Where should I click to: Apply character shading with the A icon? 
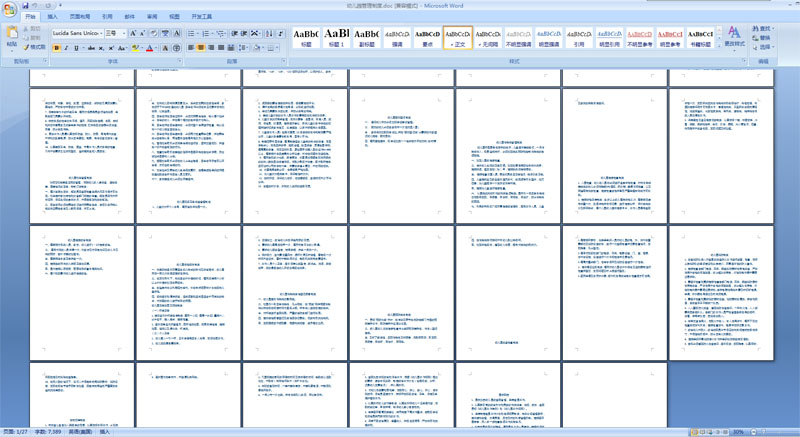coord(165,48)
